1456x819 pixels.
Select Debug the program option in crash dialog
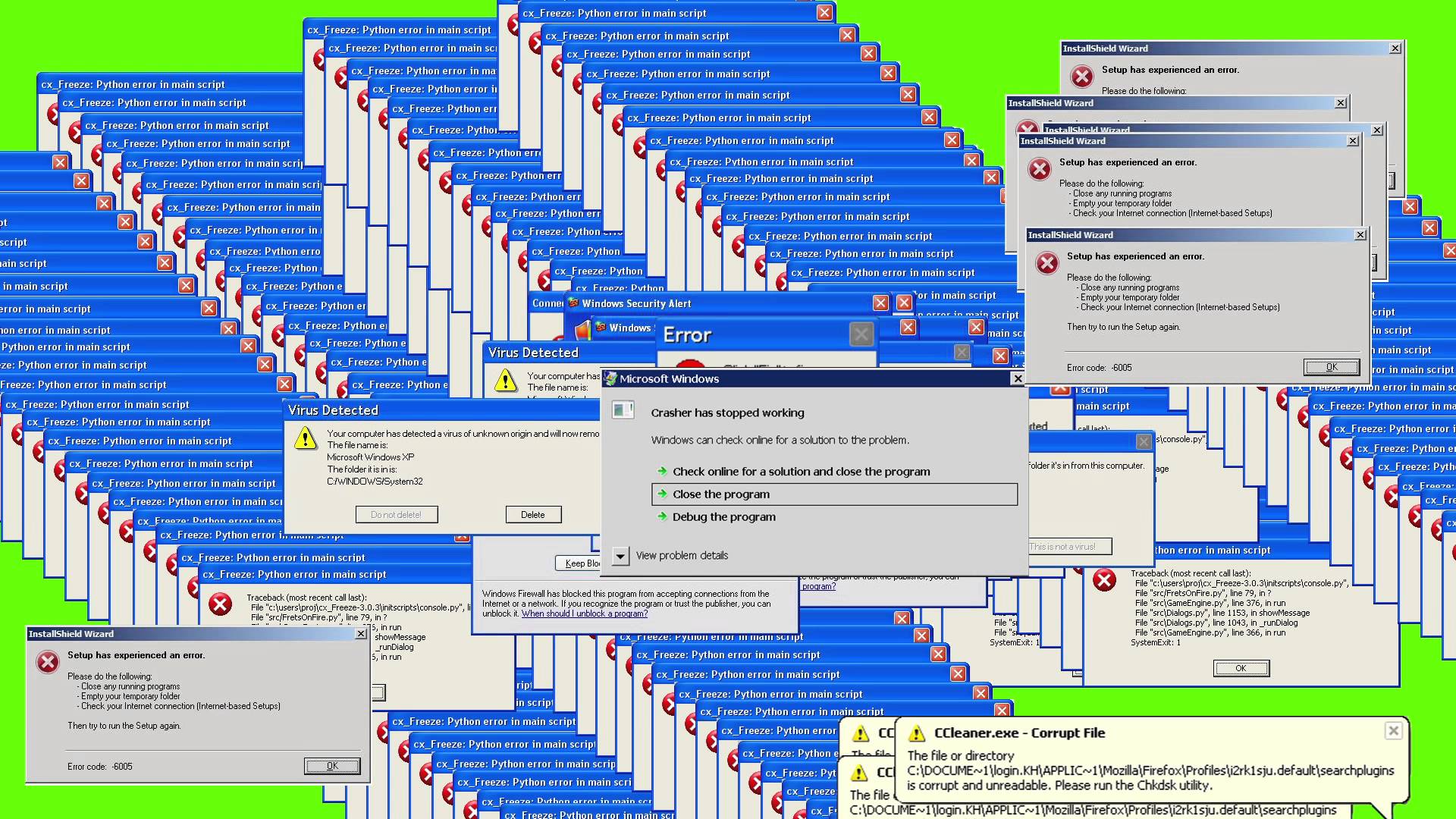point(724,516)
